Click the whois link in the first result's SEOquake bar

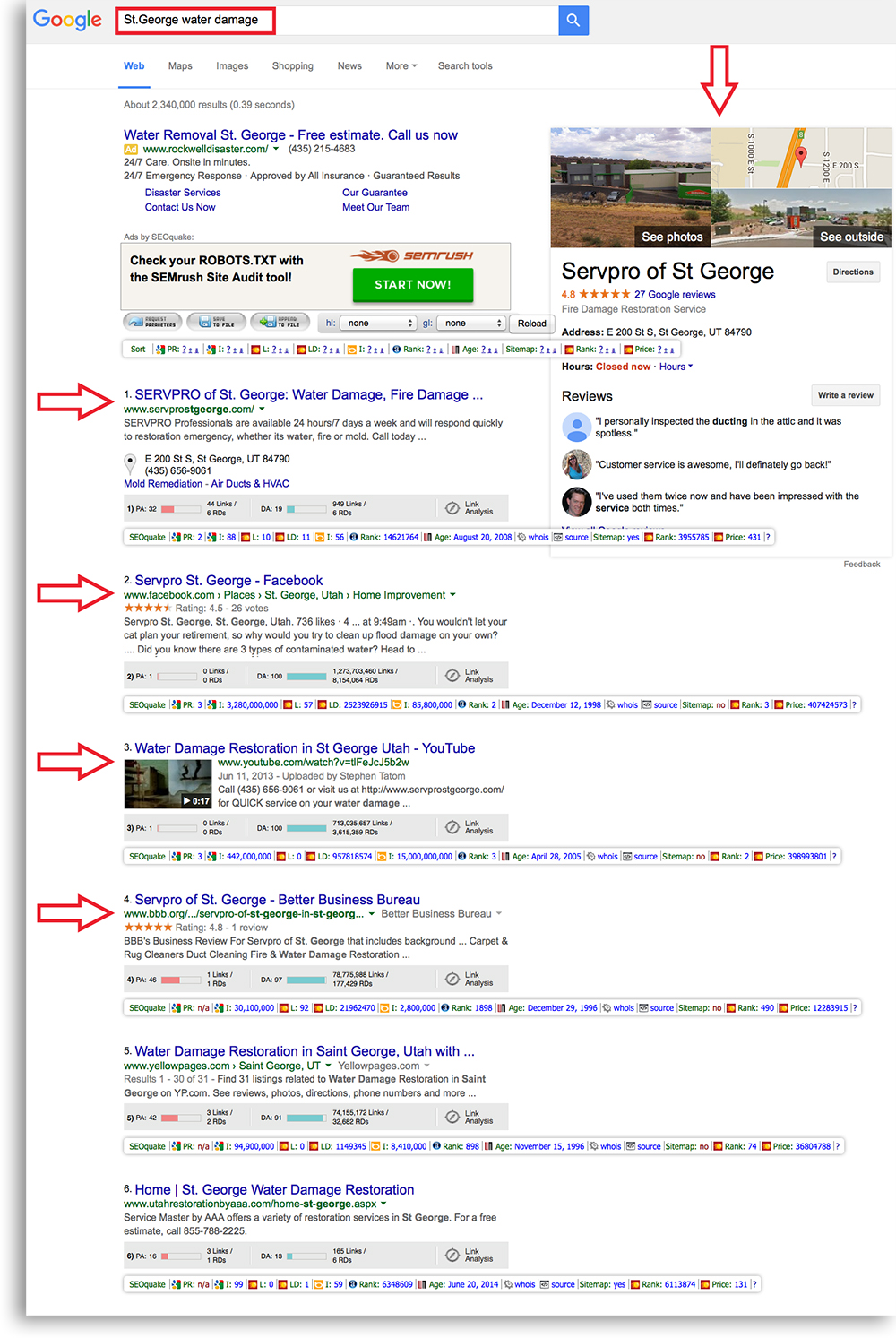[538, 538]
